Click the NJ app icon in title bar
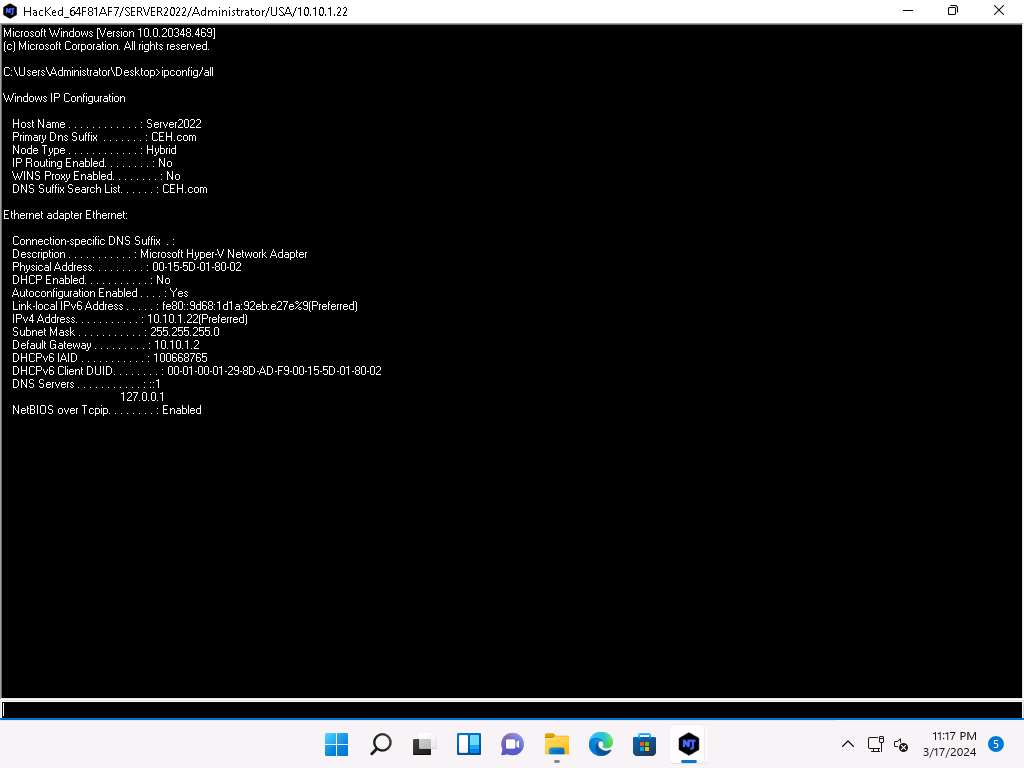This screenshot has height=768, width=1024. (x=11, y=11)
